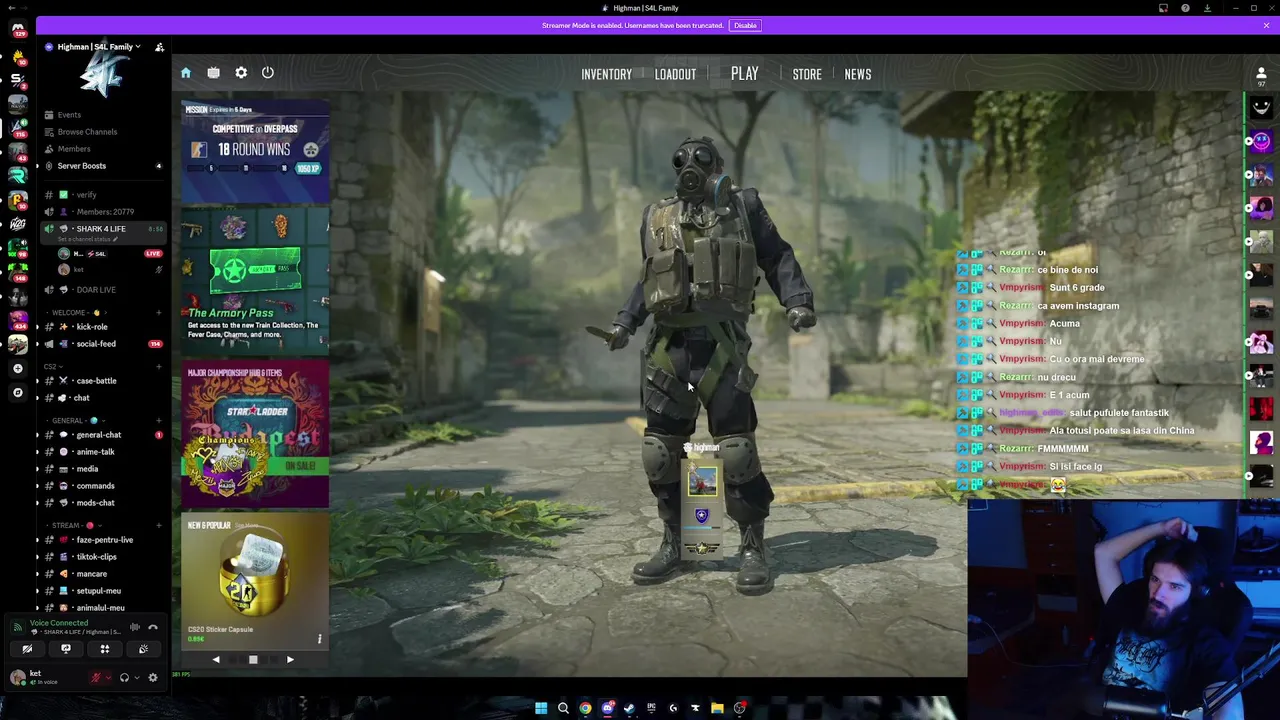Viewport: 1280px width, 720px height.
Task: Go to the previous store carousel item
Action: pos(216,659)
